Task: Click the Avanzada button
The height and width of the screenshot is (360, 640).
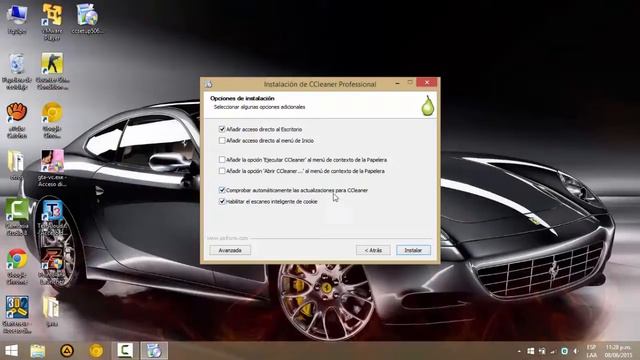Action: tap(230, 250)
